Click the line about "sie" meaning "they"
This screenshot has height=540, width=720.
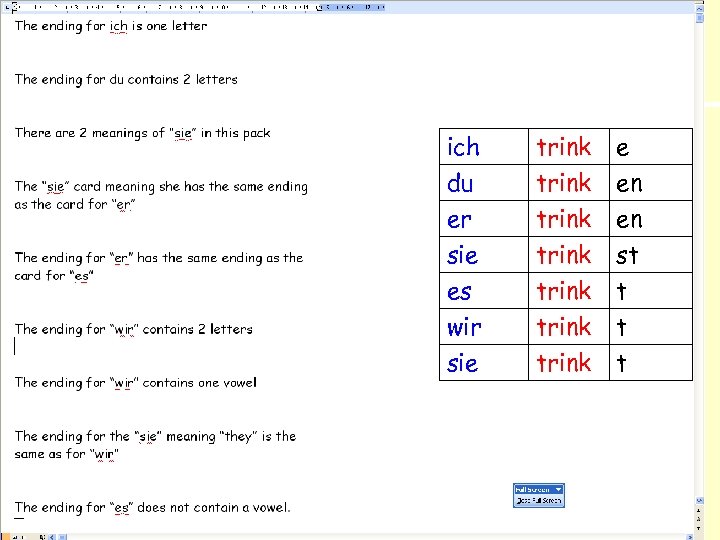pos(155,437)
